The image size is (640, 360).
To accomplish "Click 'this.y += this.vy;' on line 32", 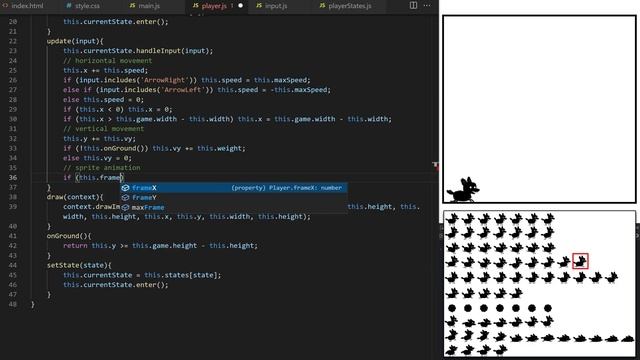I will coord(99,138).
